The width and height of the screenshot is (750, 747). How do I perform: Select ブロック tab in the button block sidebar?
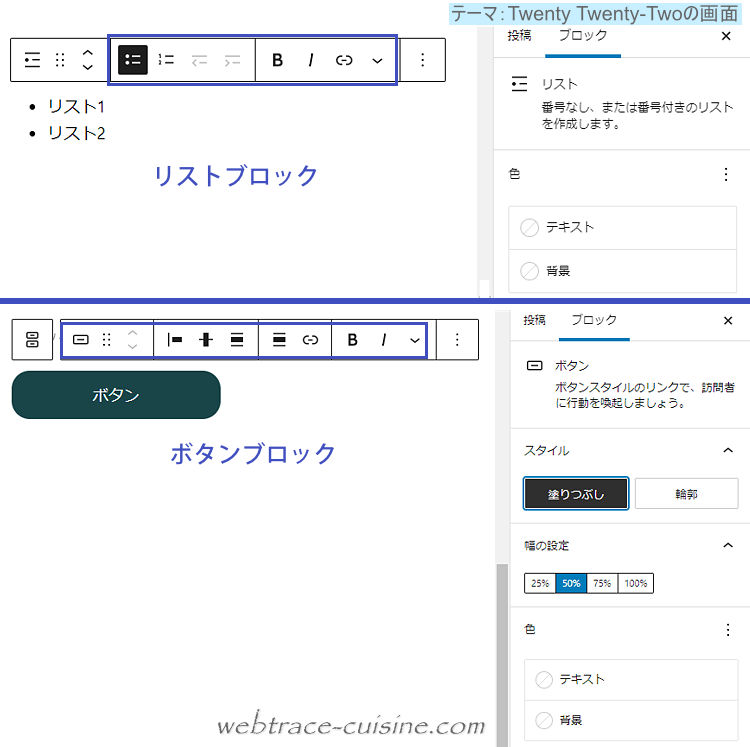pos(595,320)
